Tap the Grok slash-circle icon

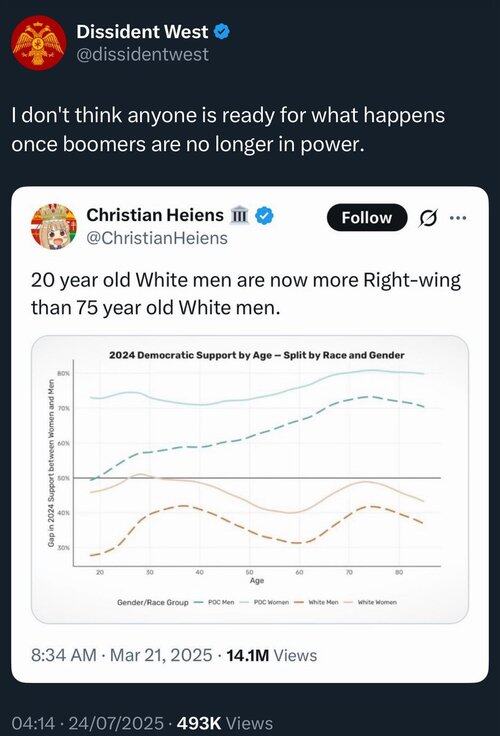click(427, 217)
